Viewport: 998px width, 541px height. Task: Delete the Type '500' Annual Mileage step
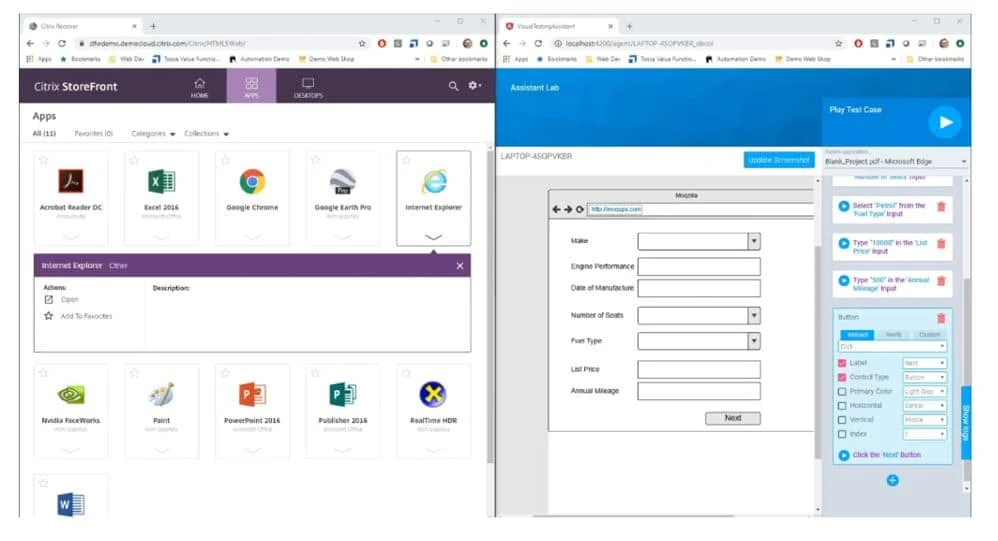(x=941, y=281)
